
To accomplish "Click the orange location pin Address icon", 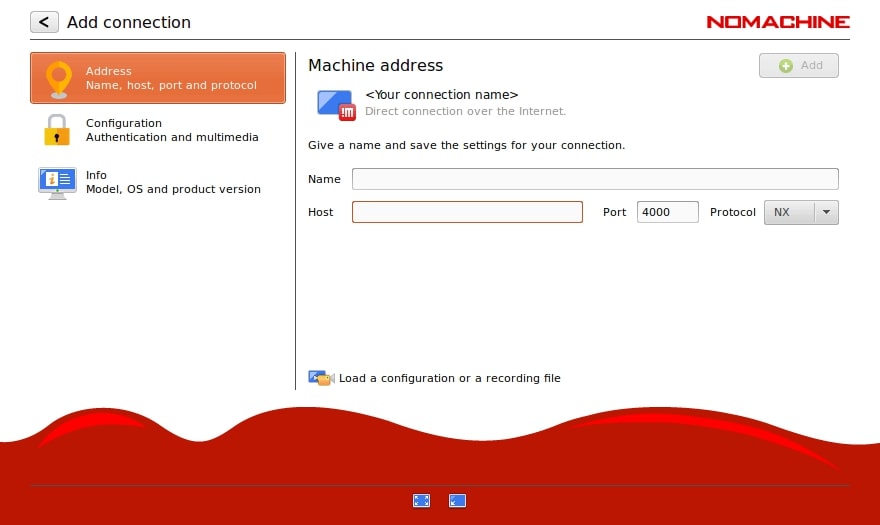I will [x=59, y=79].
